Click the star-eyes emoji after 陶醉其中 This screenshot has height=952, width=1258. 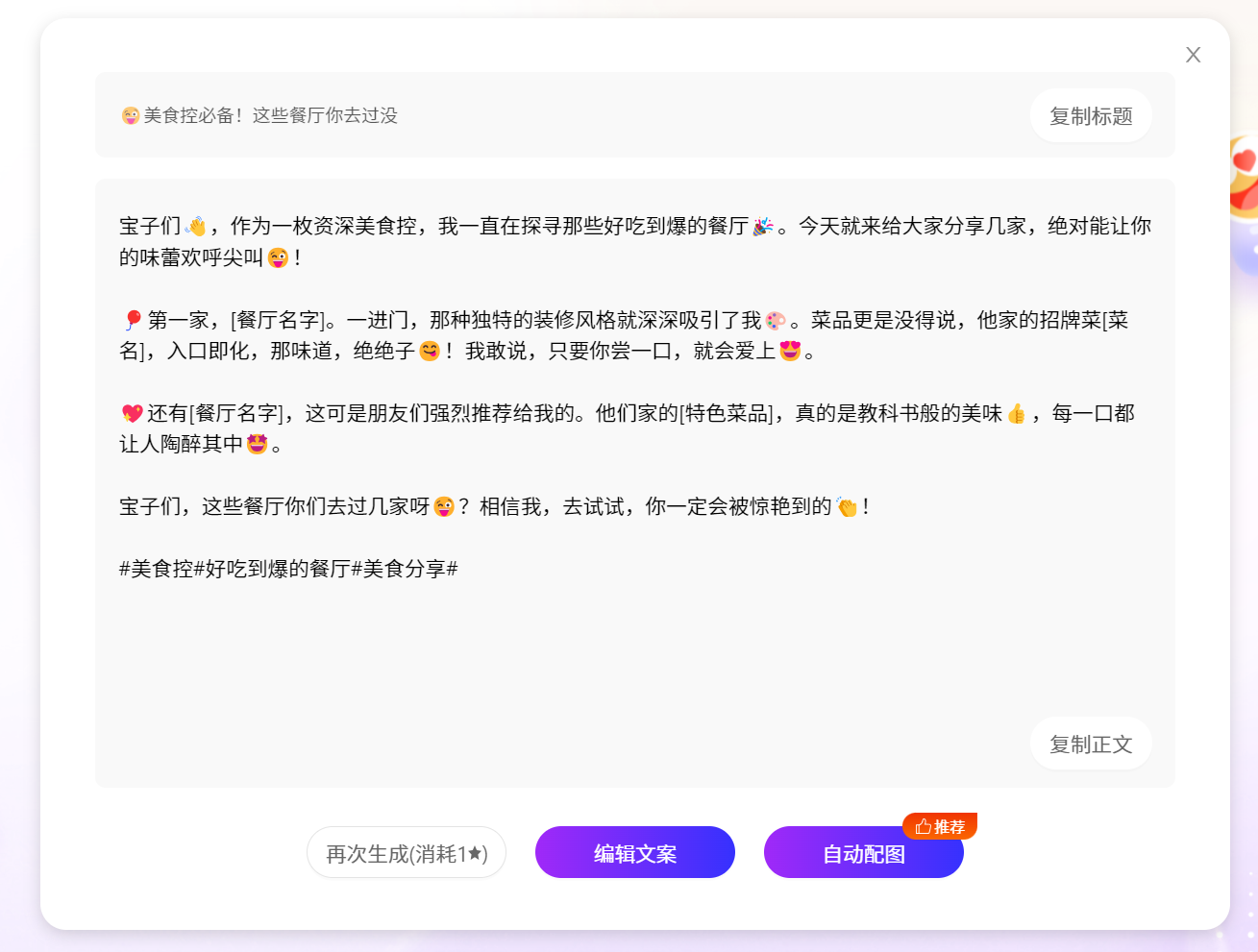[257, 445]
